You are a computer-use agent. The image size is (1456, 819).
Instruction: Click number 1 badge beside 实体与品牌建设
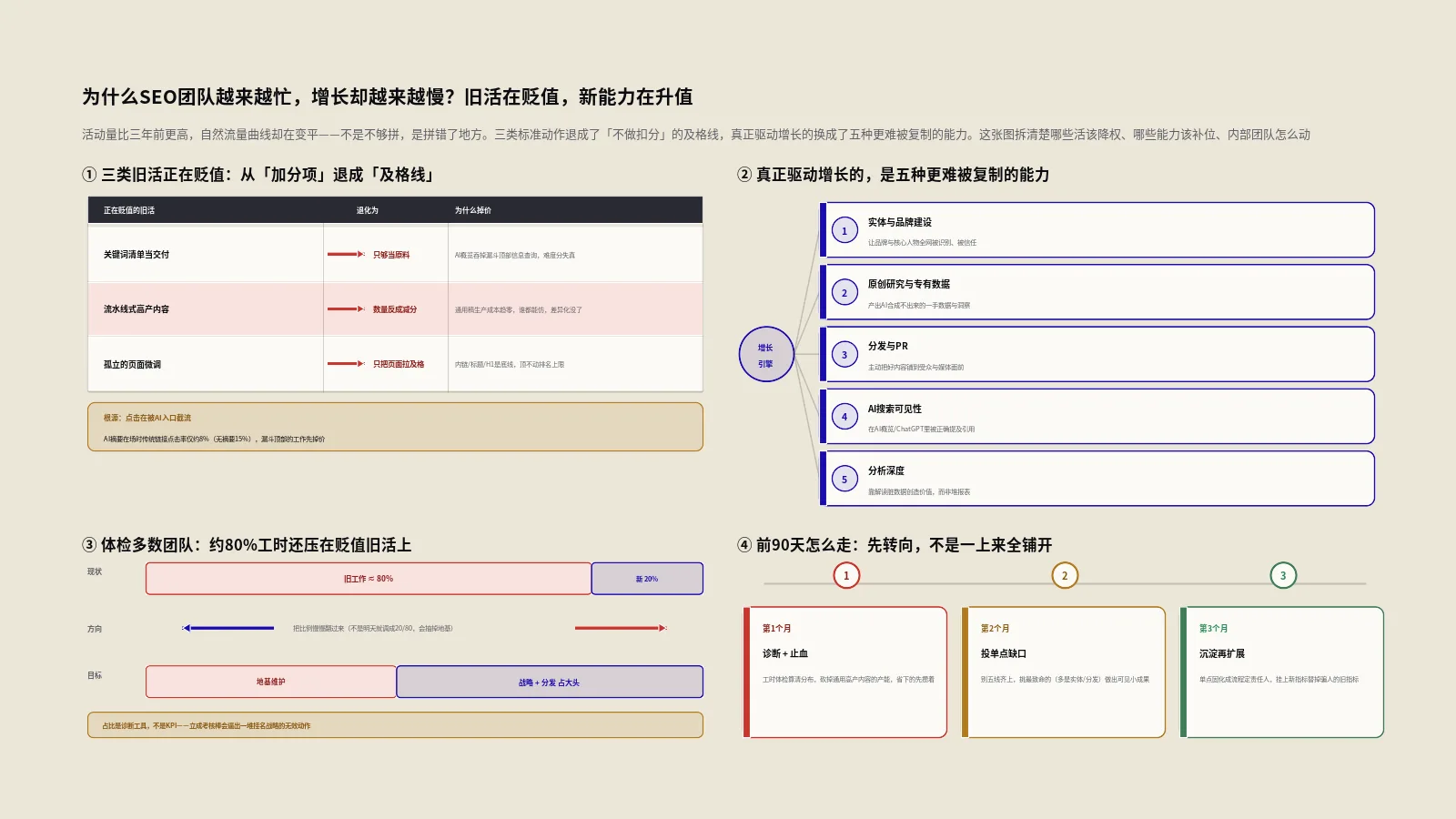[844, 230]
